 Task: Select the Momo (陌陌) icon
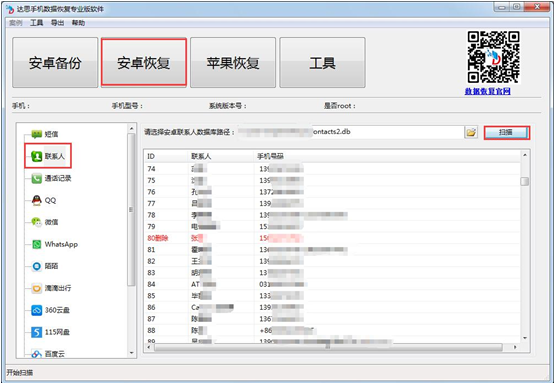(x=36, y=266)
